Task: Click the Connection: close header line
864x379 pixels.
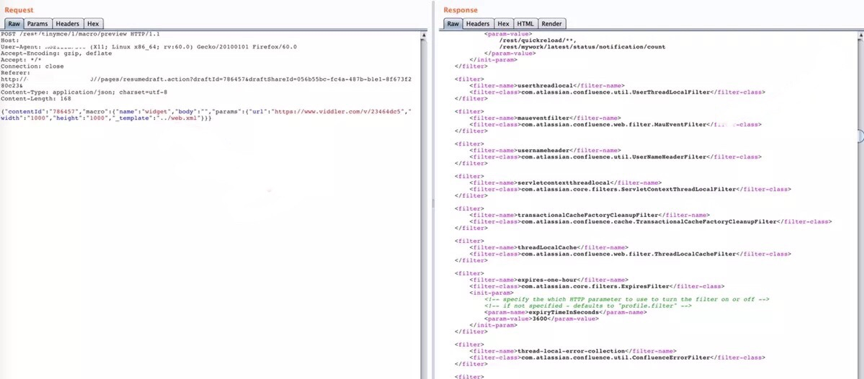Action: pyautogui.click(x=33, y=66)
